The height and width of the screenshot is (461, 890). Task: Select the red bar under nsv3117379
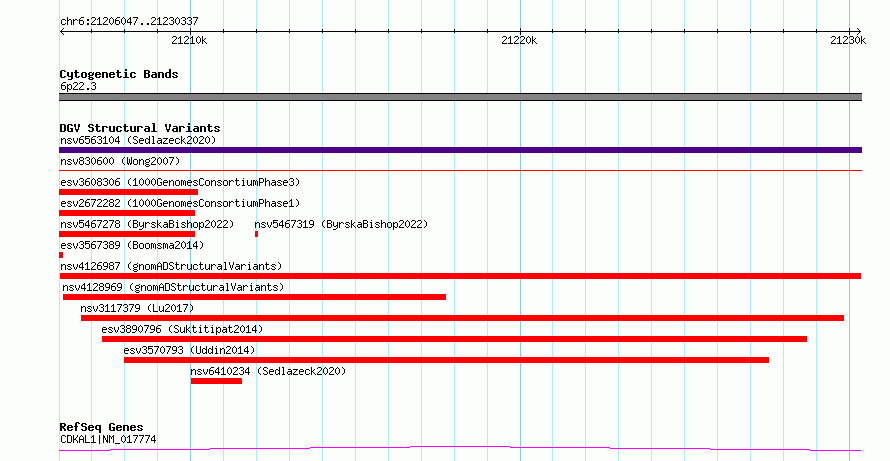tap(463, 318)
